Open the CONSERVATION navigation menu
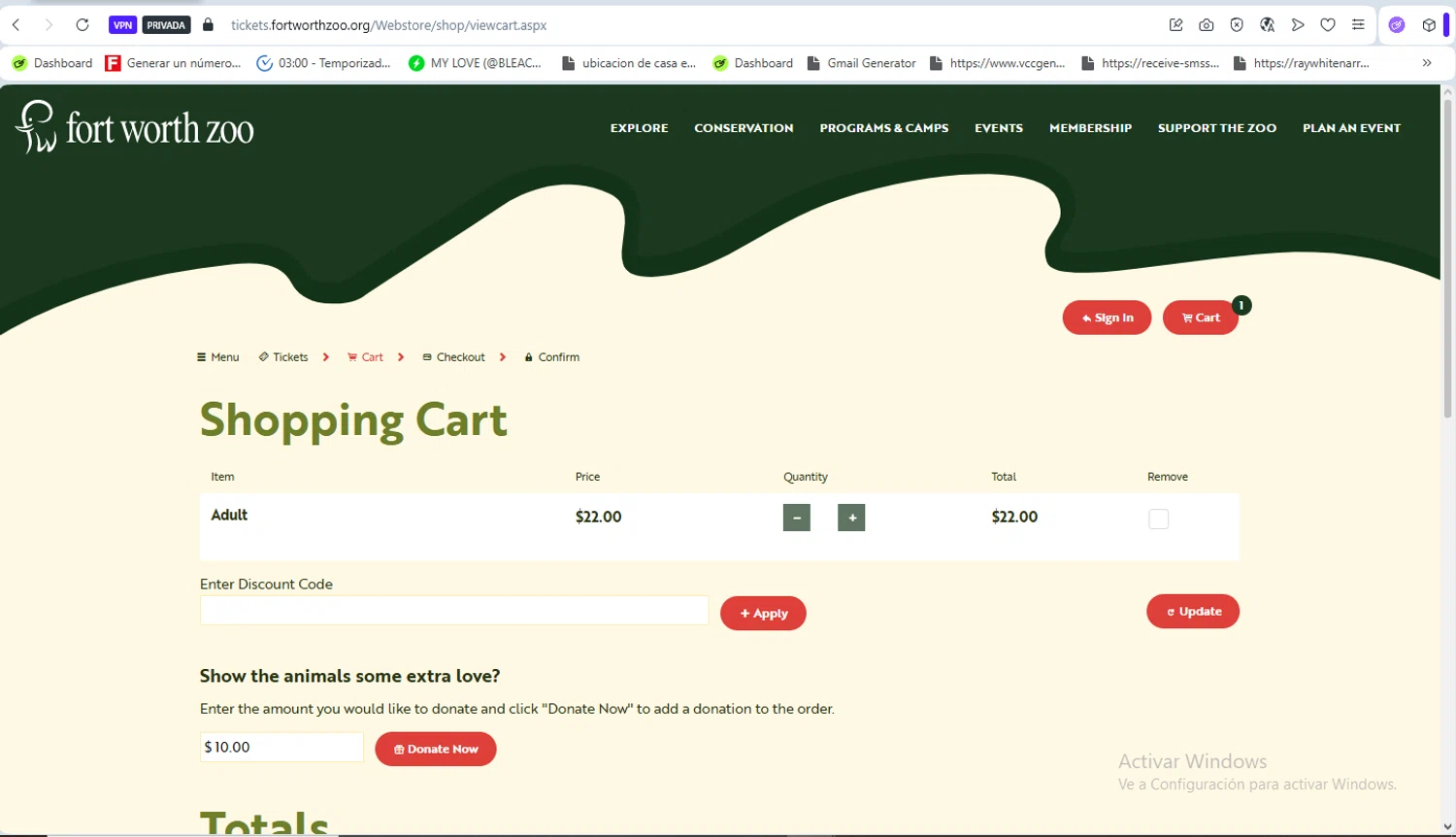1456x837 pixels. pos(744,128)
